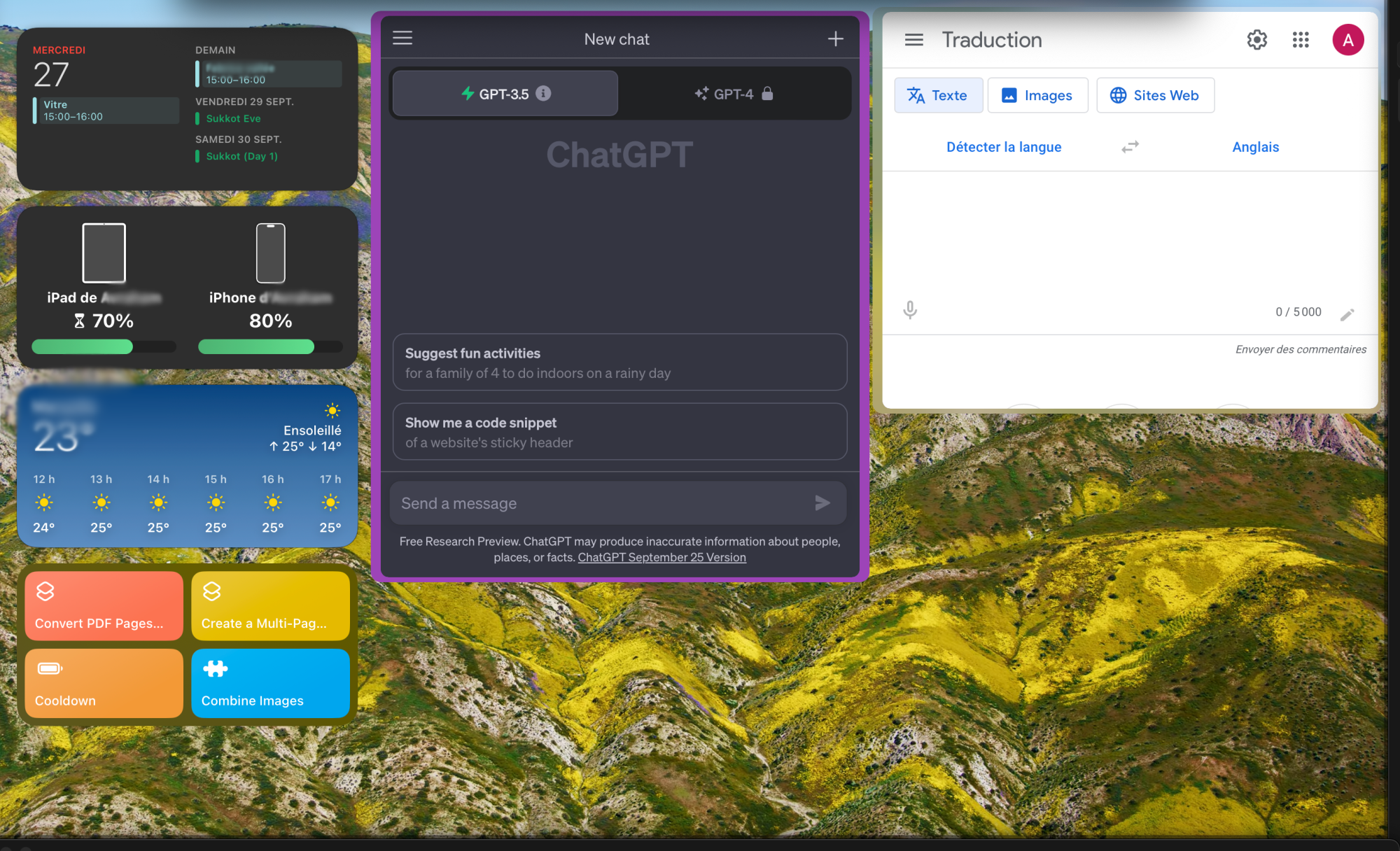Image resolution: width=1400 pixels, height=851 pixels.
Task: Click the iPad 70% battery bar
Action: pos(104,346)
